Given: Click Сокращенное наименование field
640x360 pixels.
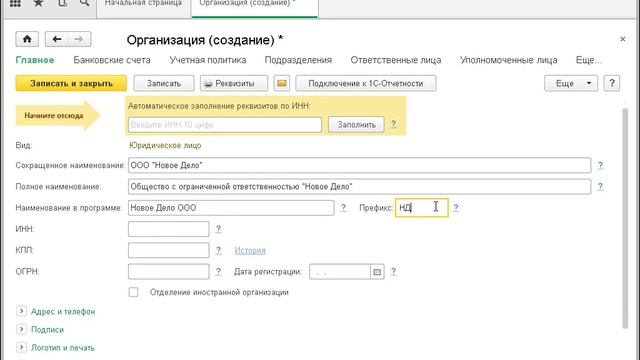Looking at the screenshot, I should click(x=360, y=165).
